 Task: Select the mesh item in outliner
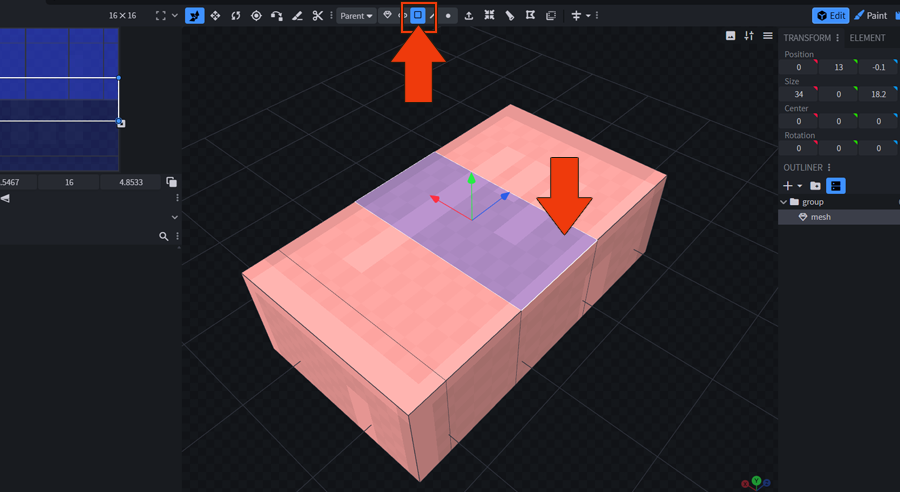click(x=820, y=217)
